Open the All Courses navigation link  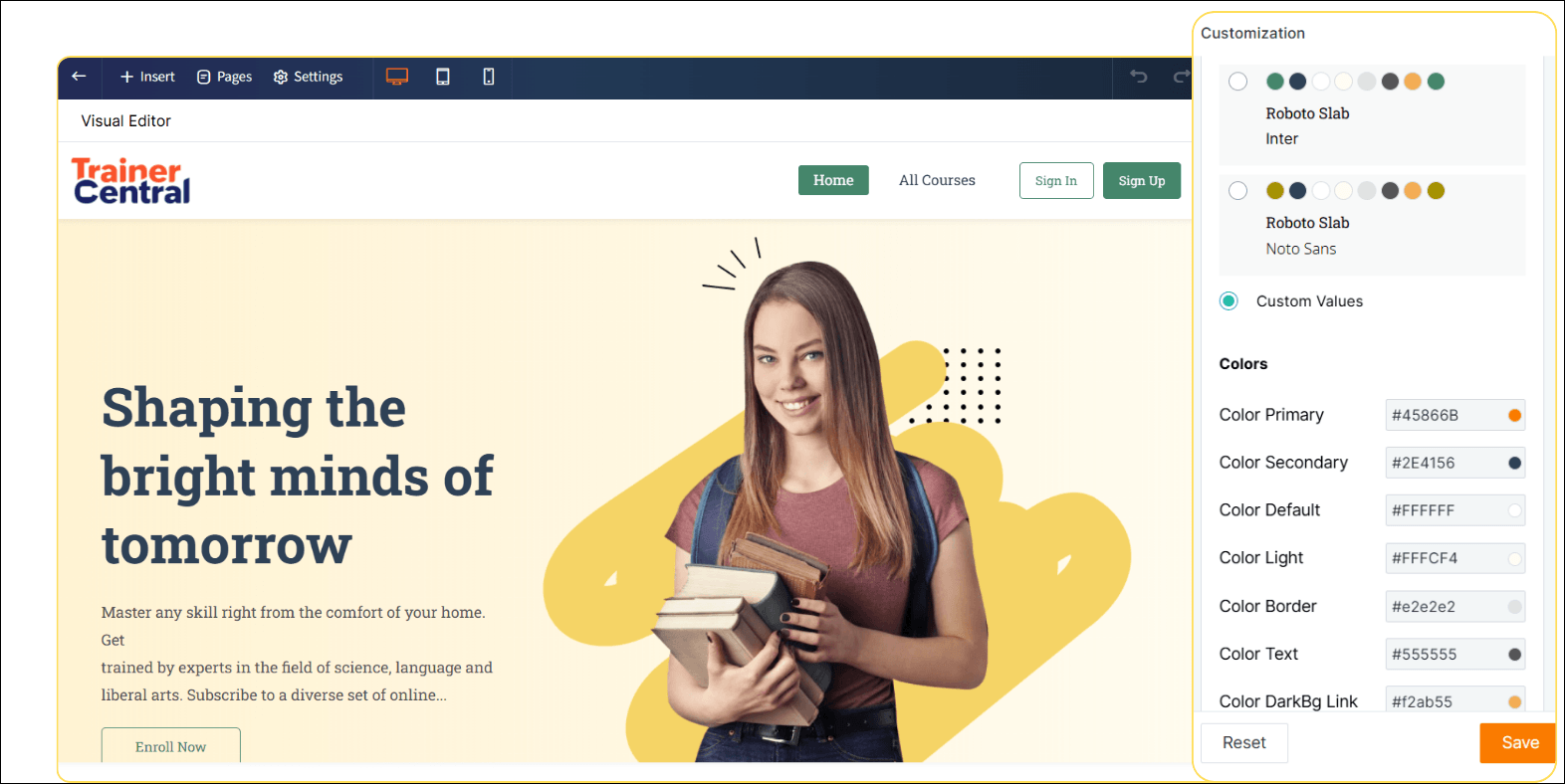[937, 180]
